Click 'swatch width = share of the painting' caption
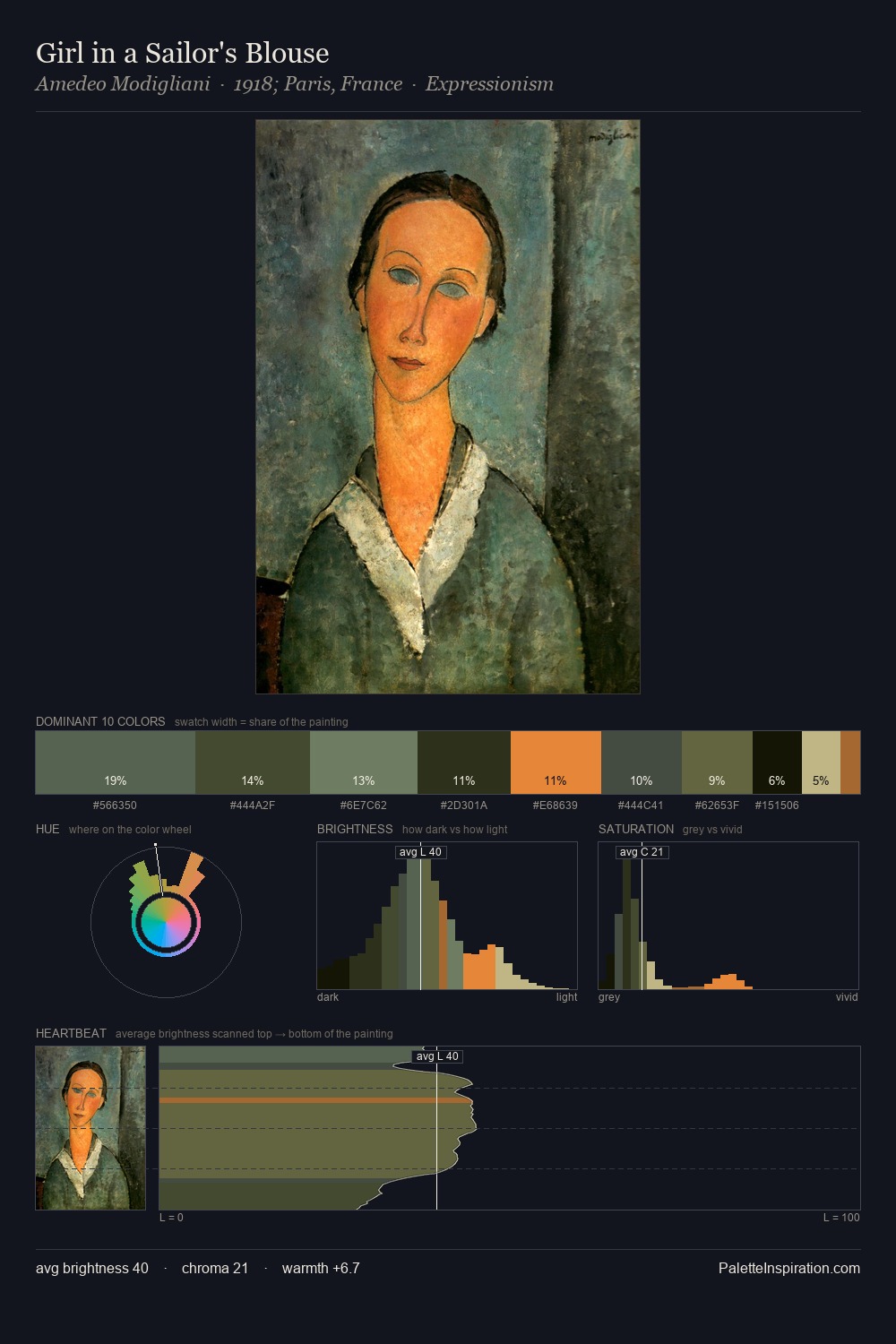This screenshot has width=896, height=1344. 262,722
